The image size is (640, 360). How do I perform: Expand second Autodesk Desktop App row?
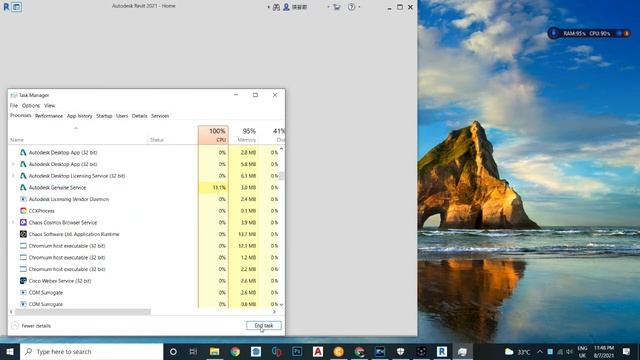13,164
